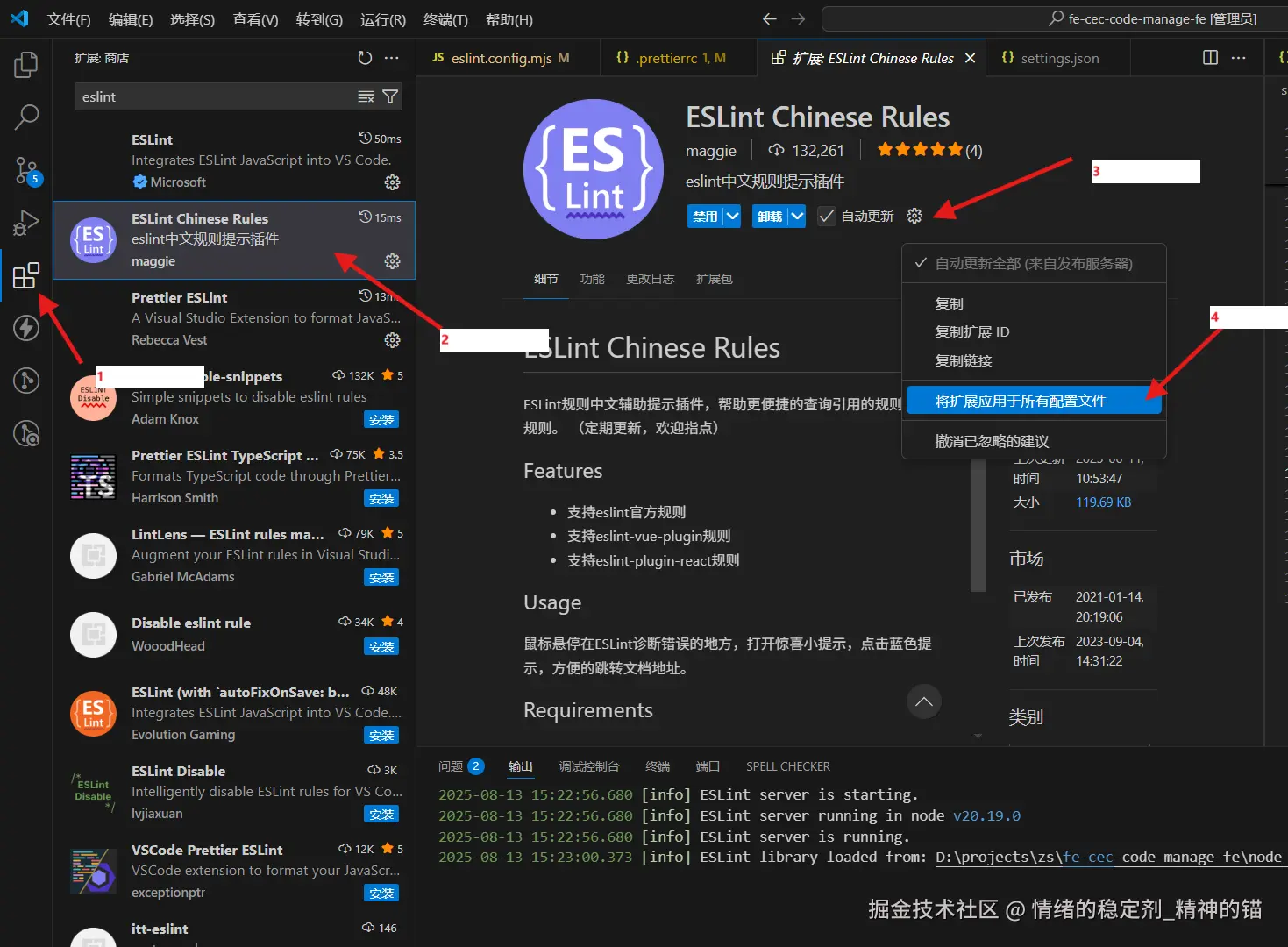Switch to the 调试控制台 debug console tab
The image size is (1288, 947).
coord(589,766)
